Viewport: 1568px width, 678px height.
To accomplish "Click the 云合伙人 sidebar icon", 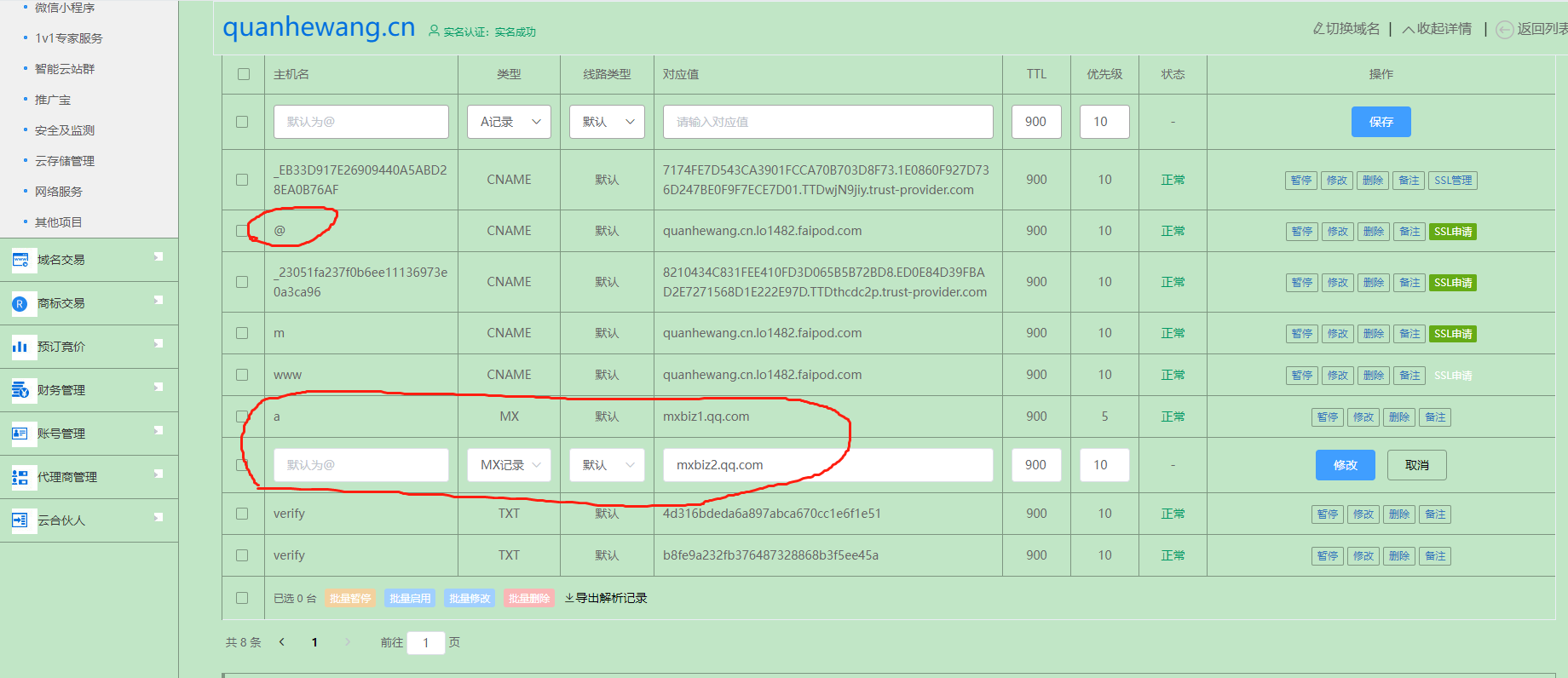I will tap(20, 520).
